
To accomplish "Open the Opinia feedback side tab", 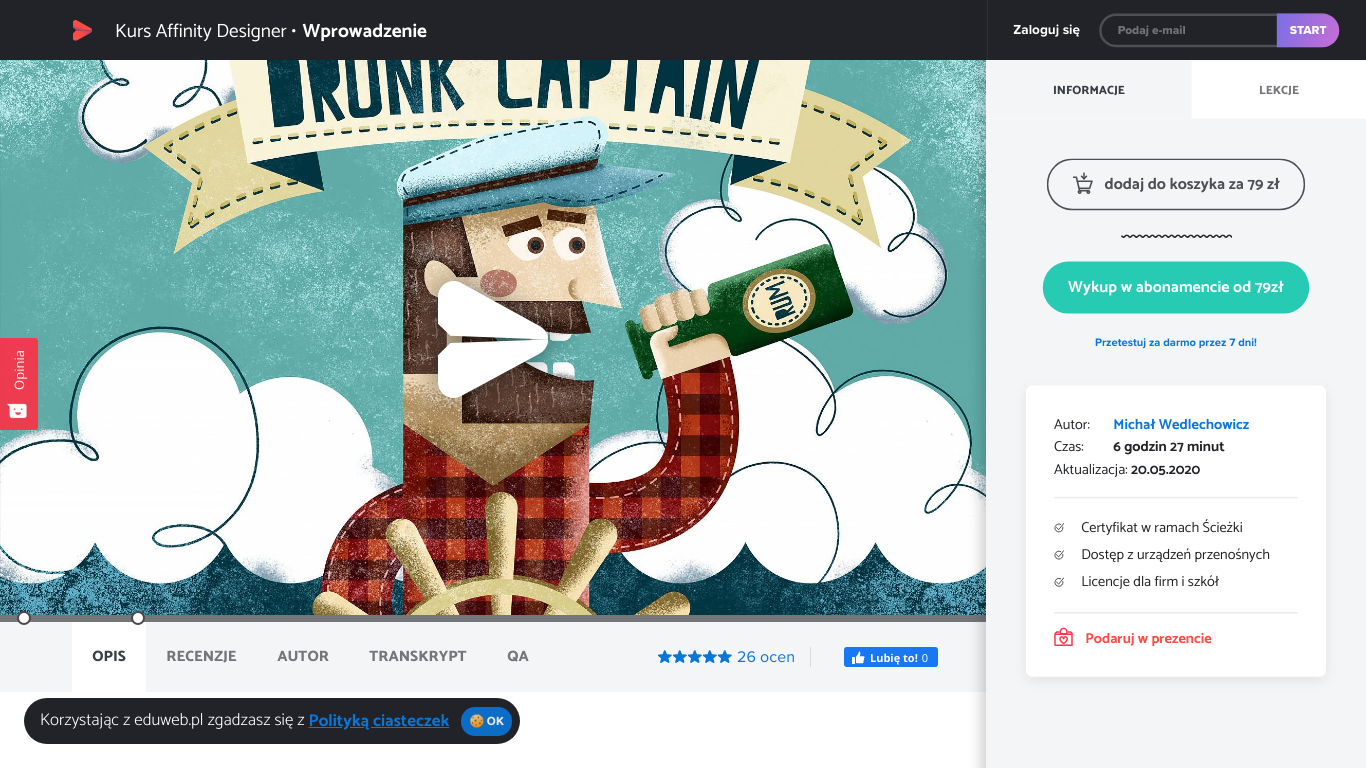I will coord(18,383).
